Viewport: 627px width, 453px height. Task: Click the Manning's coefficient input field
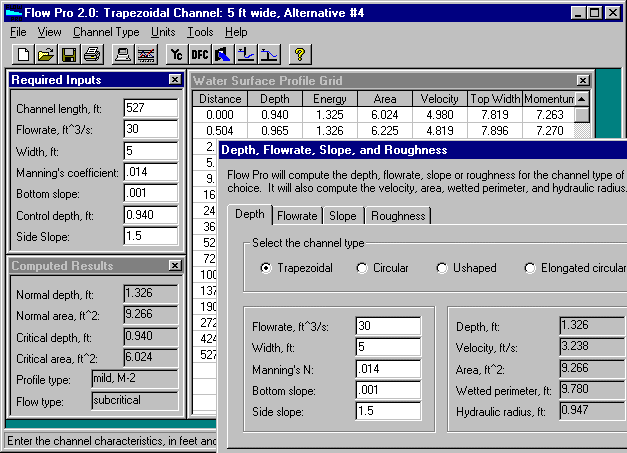[x=151, y=172]
